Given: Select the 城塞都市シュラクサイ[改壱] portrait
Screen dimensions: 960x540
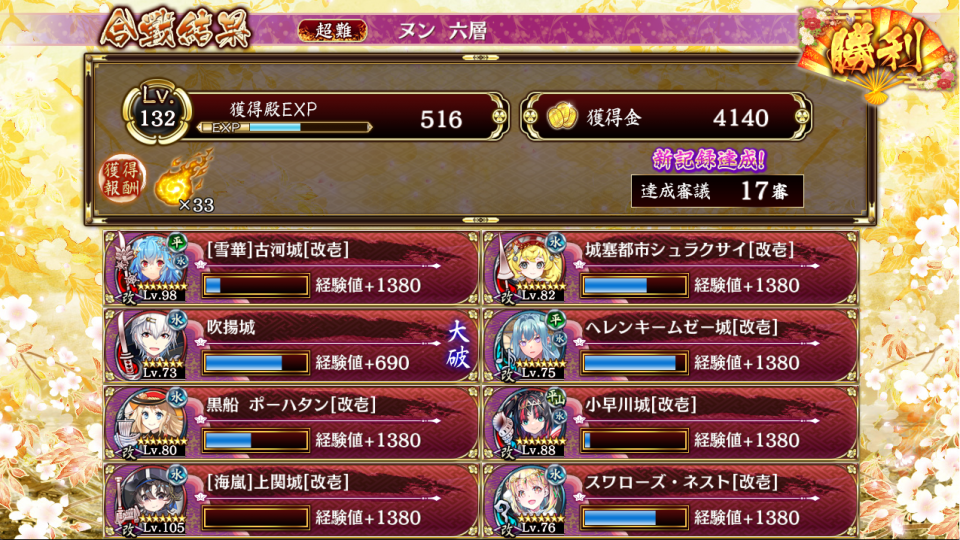Looking at the screenshot, I should pos(530,268).
